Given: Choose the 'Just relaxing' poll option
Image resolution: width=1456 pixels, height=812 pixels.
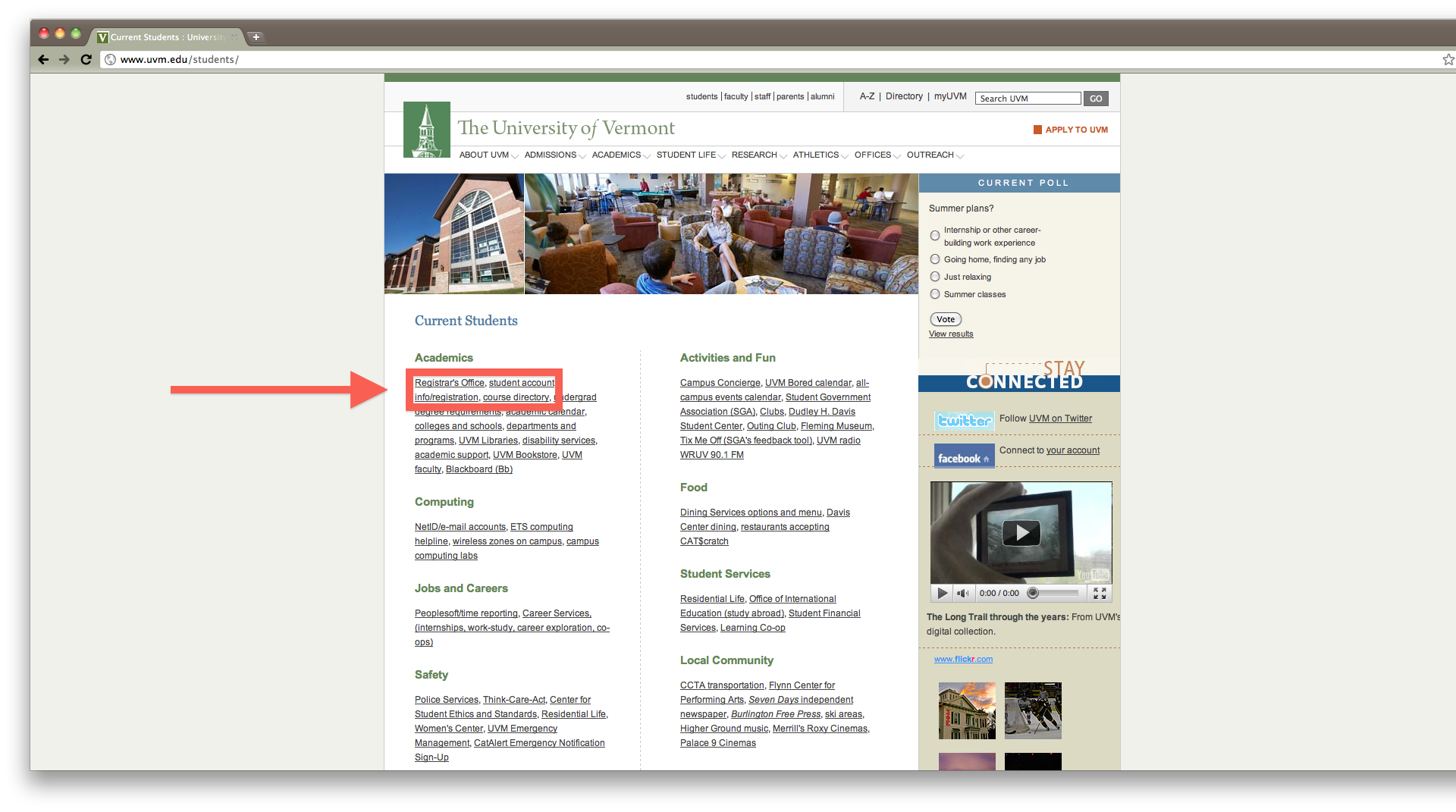Looking at the screenshot, I should [x=935, y=277].
